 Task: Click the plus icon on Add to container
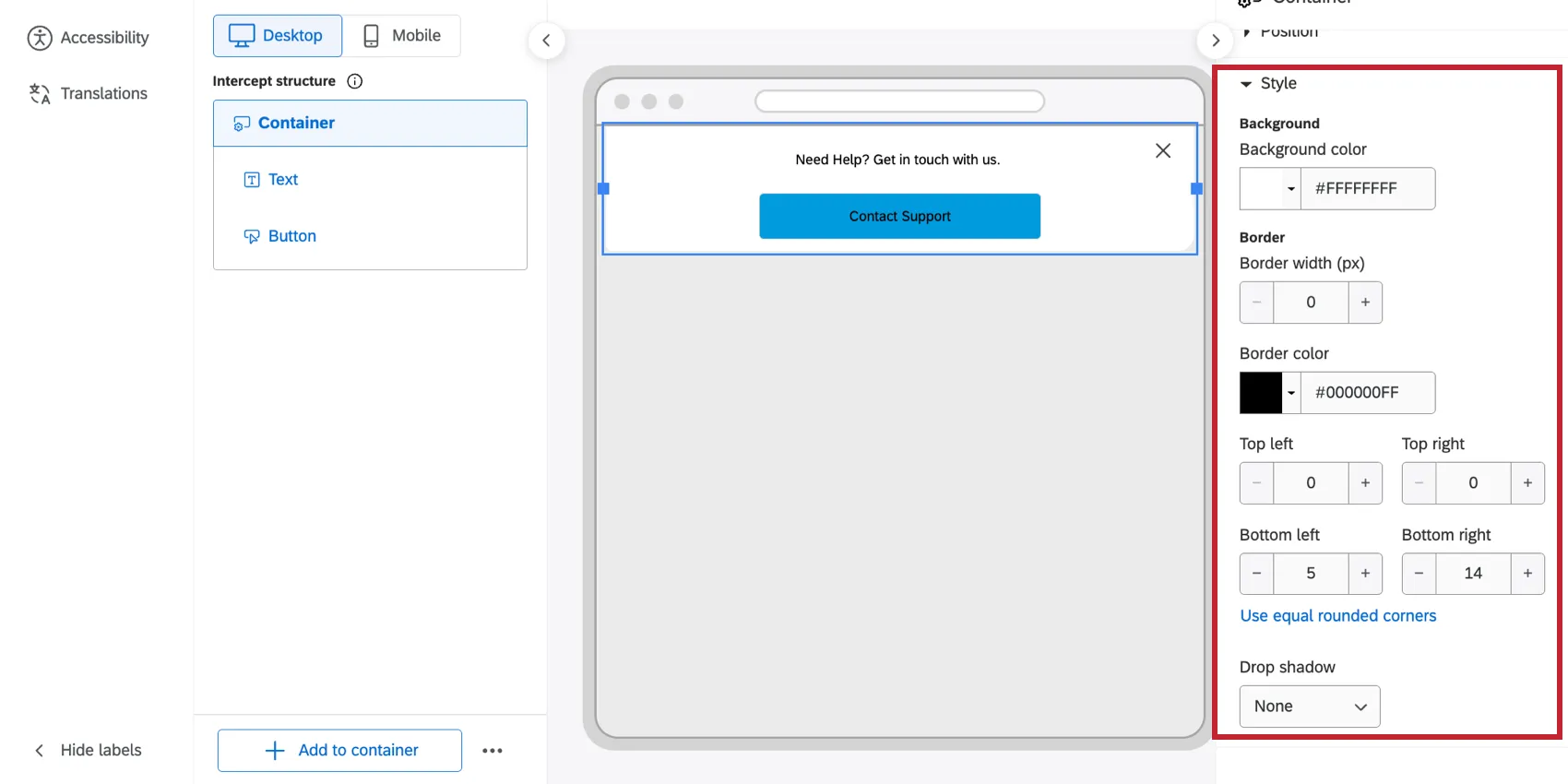coord(275,751)
